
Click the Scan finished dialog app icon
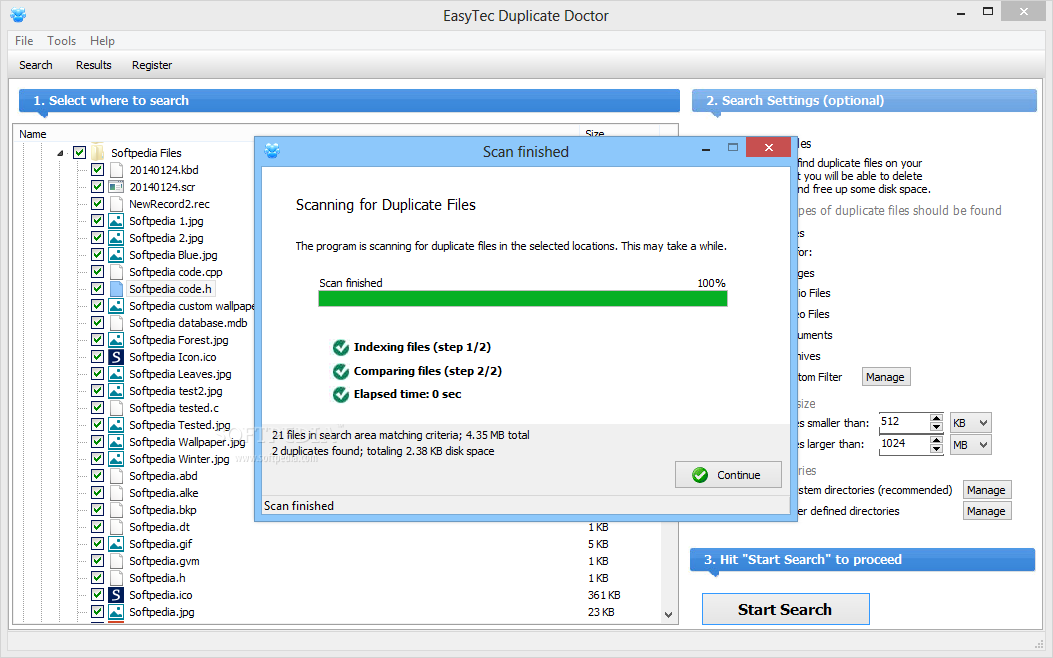(272, 151)
